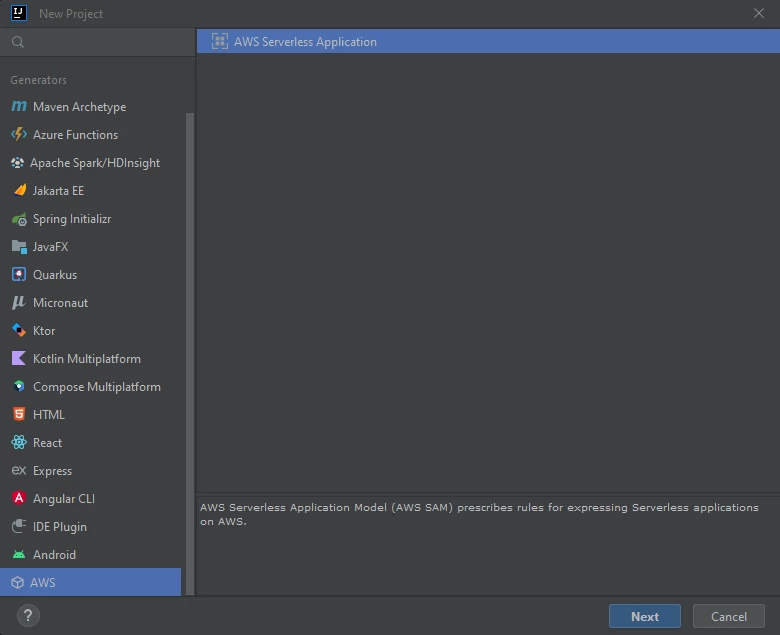Viewport: 780px width, 635px height.
Task: Open help with question mark button
Action: (x=28, y=616)
